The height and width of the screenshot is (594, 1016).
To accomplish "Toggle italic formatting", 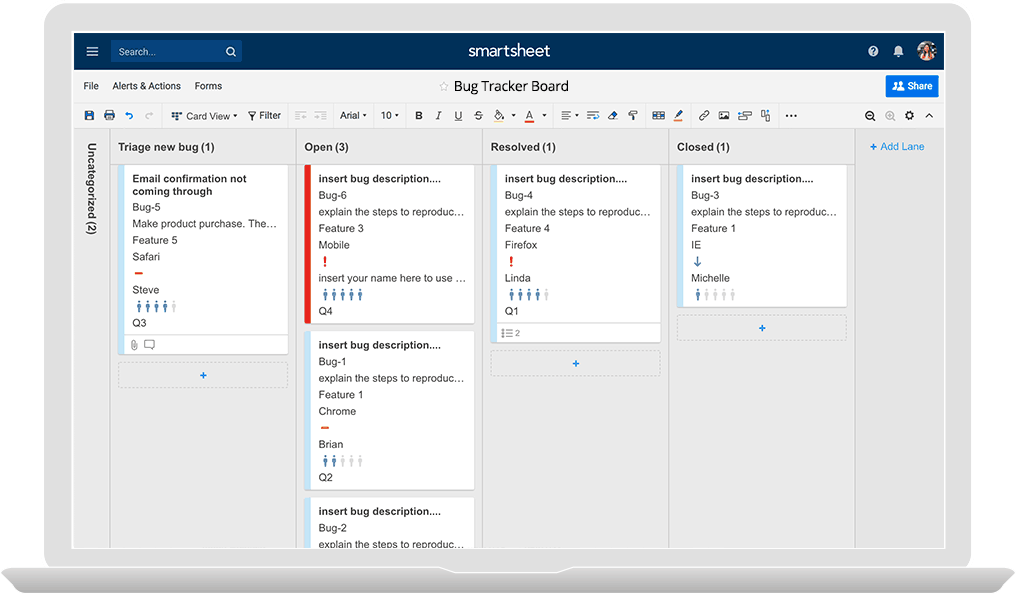I will (x=438, y=116).
